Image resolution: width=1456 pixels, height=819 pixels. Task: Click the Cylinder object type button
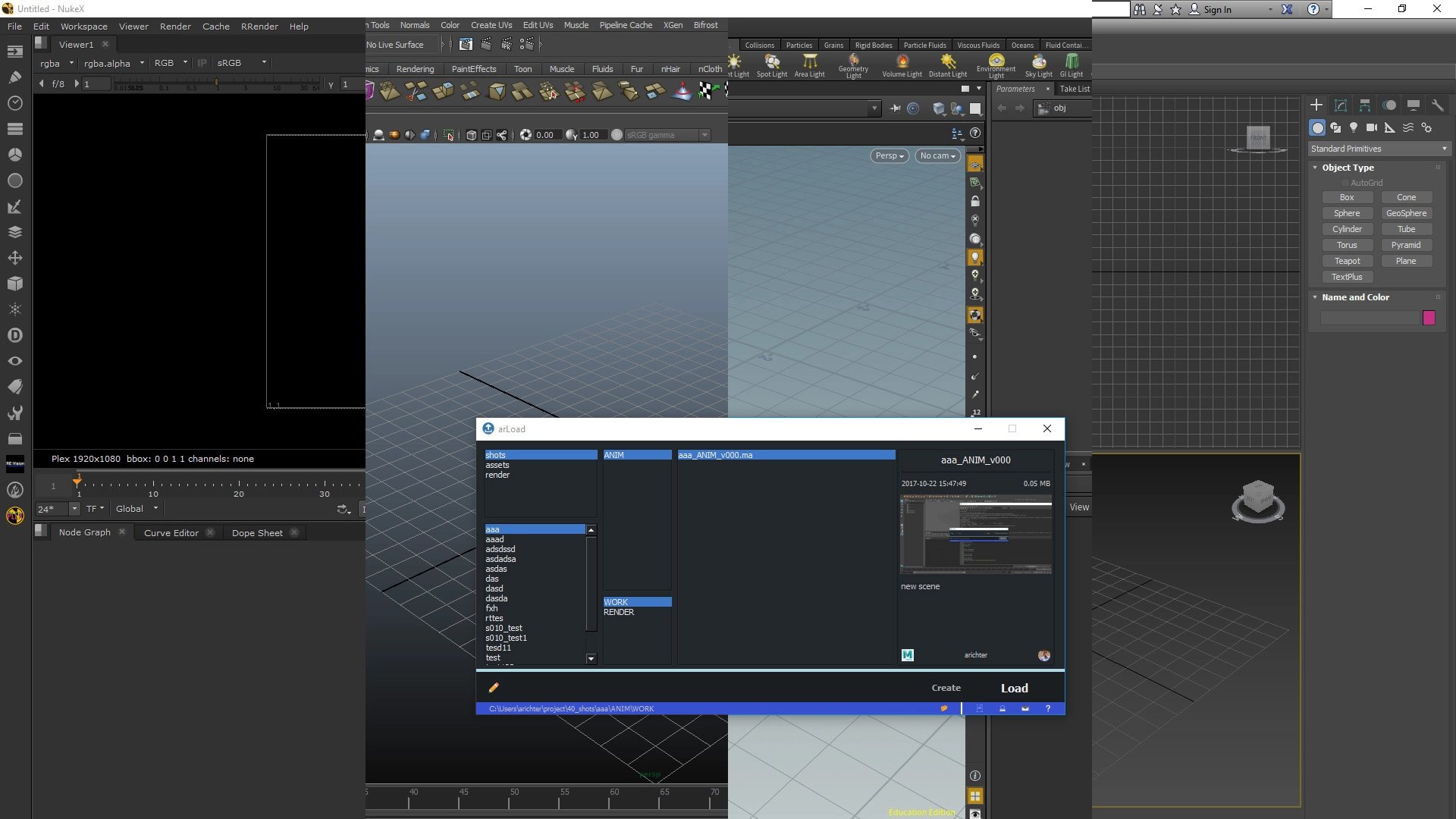click(x=1347, y=229)
